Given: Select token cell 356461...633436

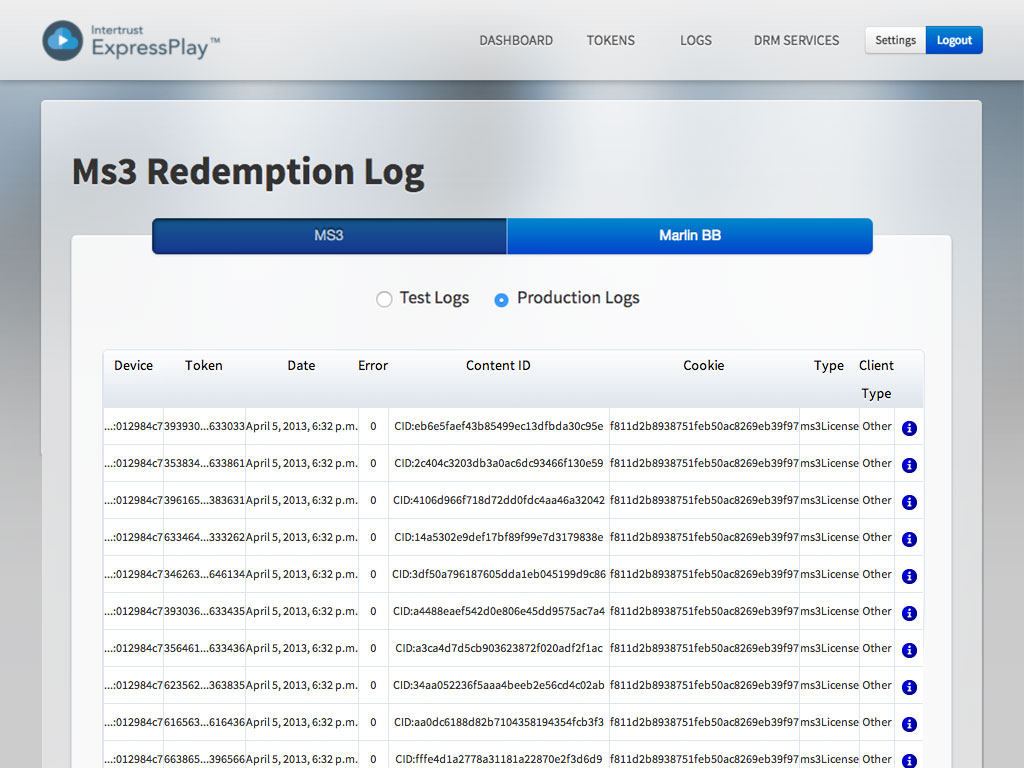Looking at the screenshot, I should 204,648.
